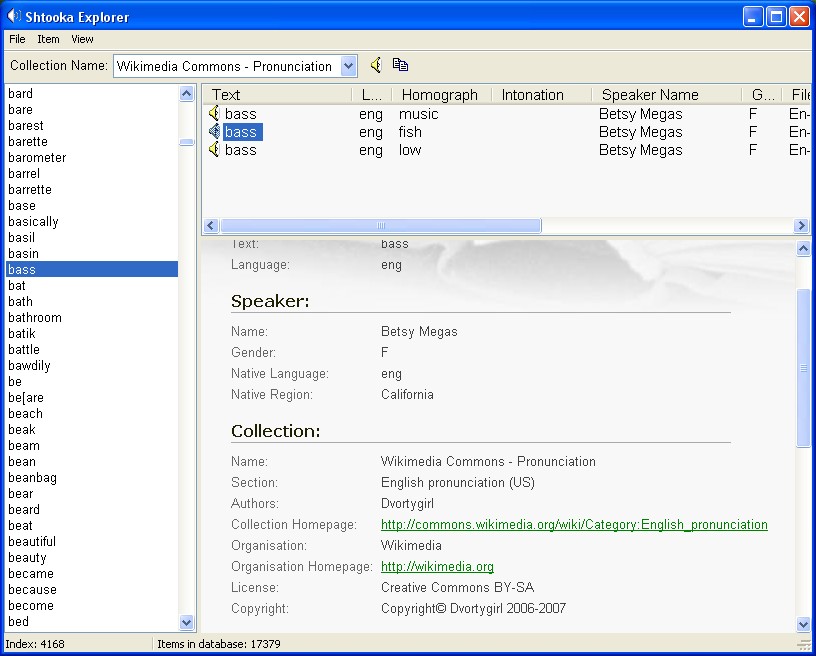Viewport: 816px width, 656px height.
Task: Click the Shtooka Explorer title bar icon
Action: (x=14, y=17)
